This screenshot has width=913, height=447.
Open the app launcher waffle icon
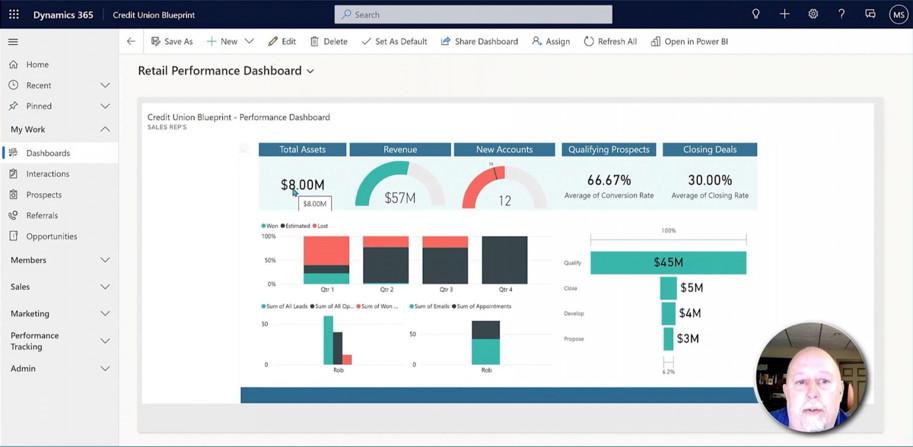click(x=14, y=15)
